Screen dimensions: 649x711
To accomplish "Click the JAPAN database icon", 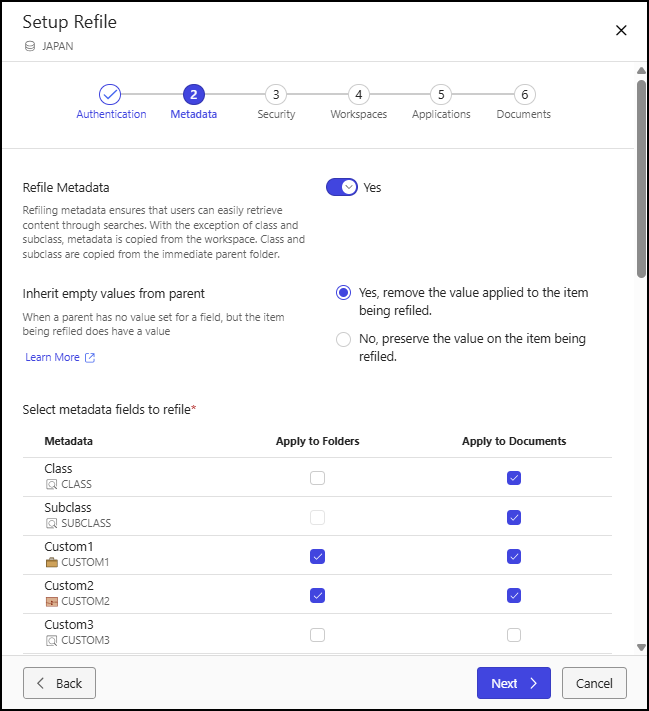I will tap(30, 46).
